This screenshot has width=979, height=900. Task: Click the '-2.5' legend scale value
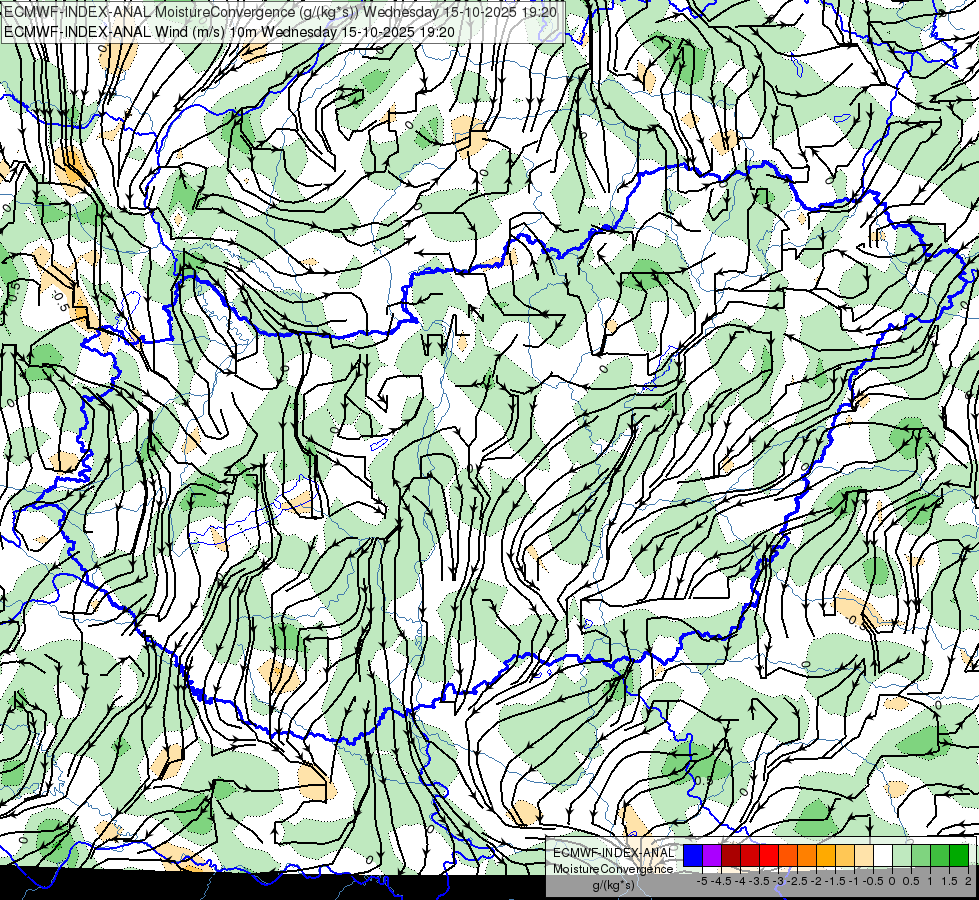point(798,881)
